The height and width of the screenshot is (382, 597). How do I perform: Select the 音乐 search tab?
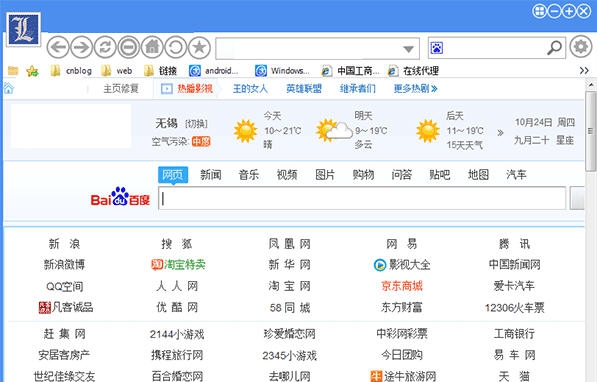pyautogui.click(x=249, y=175)
